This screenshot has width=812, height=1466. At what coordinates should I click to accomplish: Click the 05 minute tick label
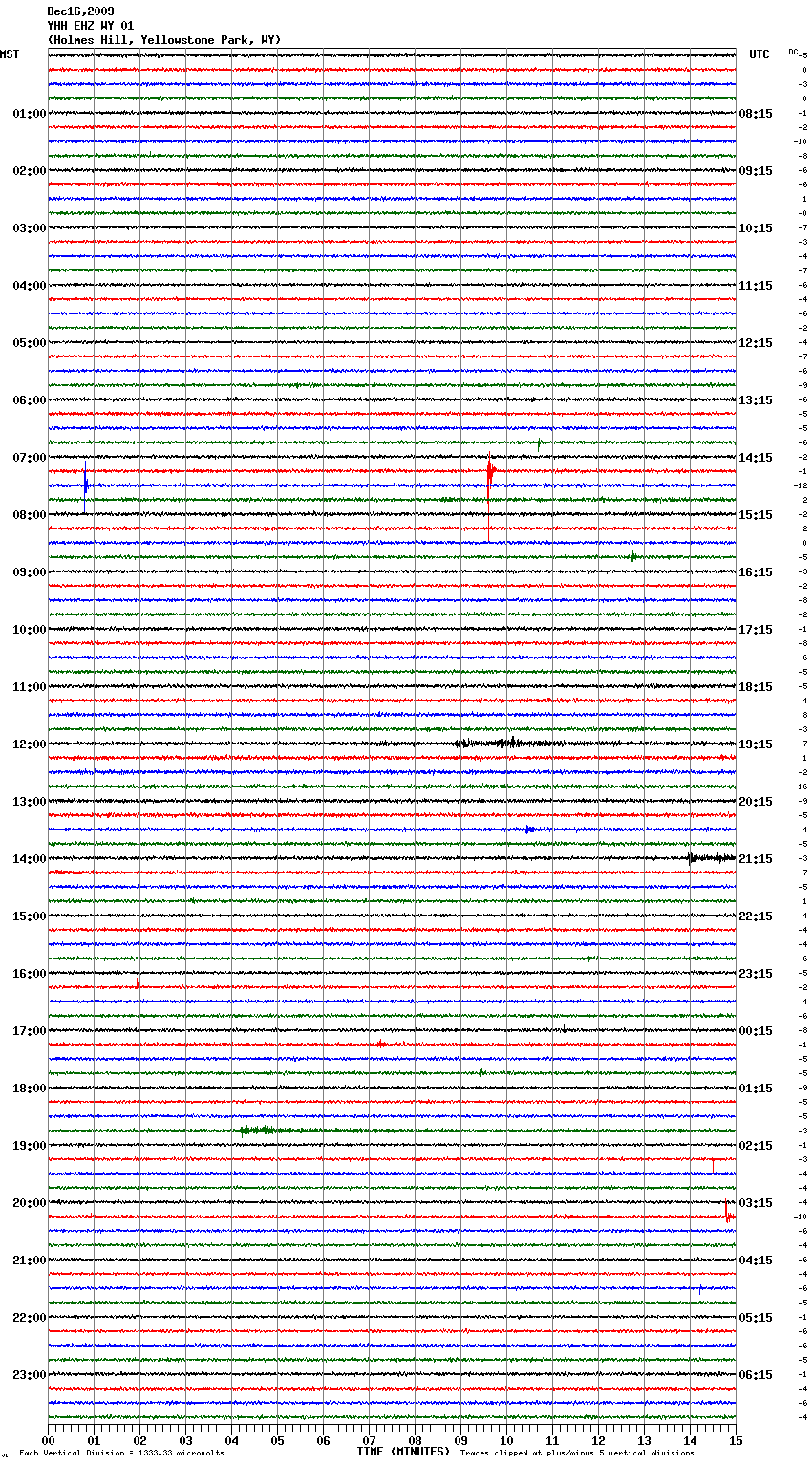[277, 1440]
